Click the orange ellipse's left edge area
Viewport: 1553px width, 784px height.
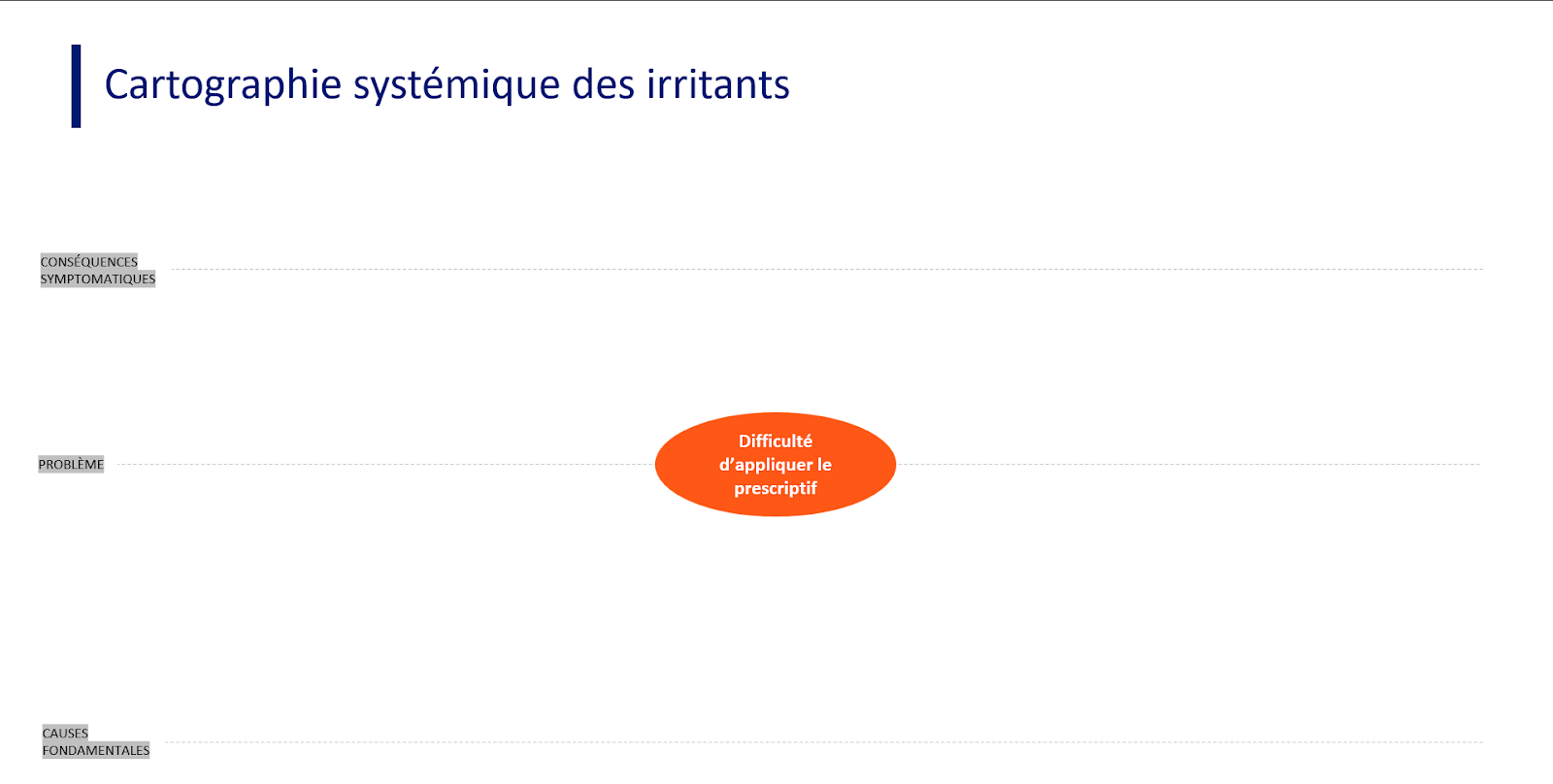[x=672, y=465]
